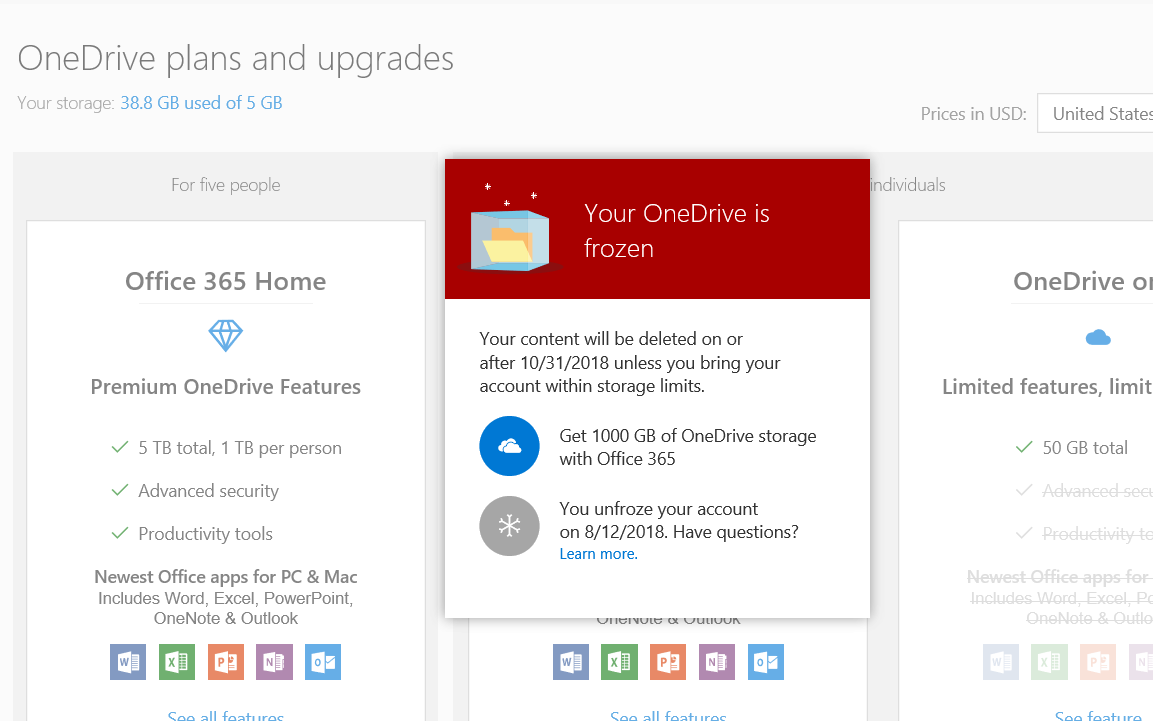Image resolution: width=1153 pixels, height=721 pixels.
Task: Click the For five people heading
Action: [226, 184]
